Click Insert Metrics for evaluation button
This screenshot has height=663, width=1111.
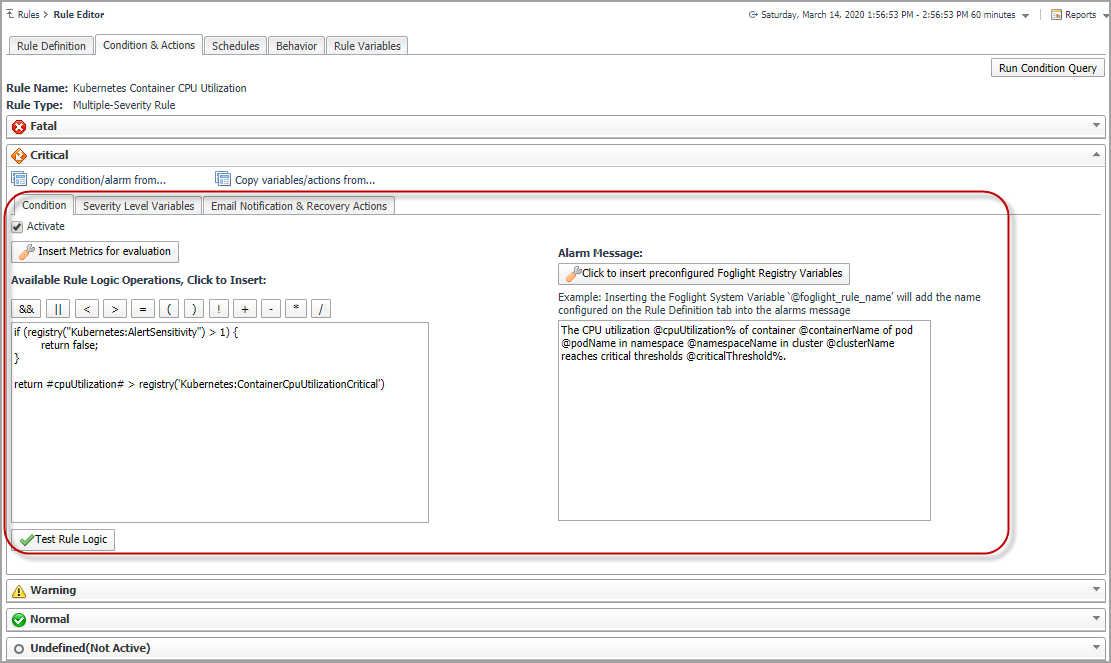[95, 251]
